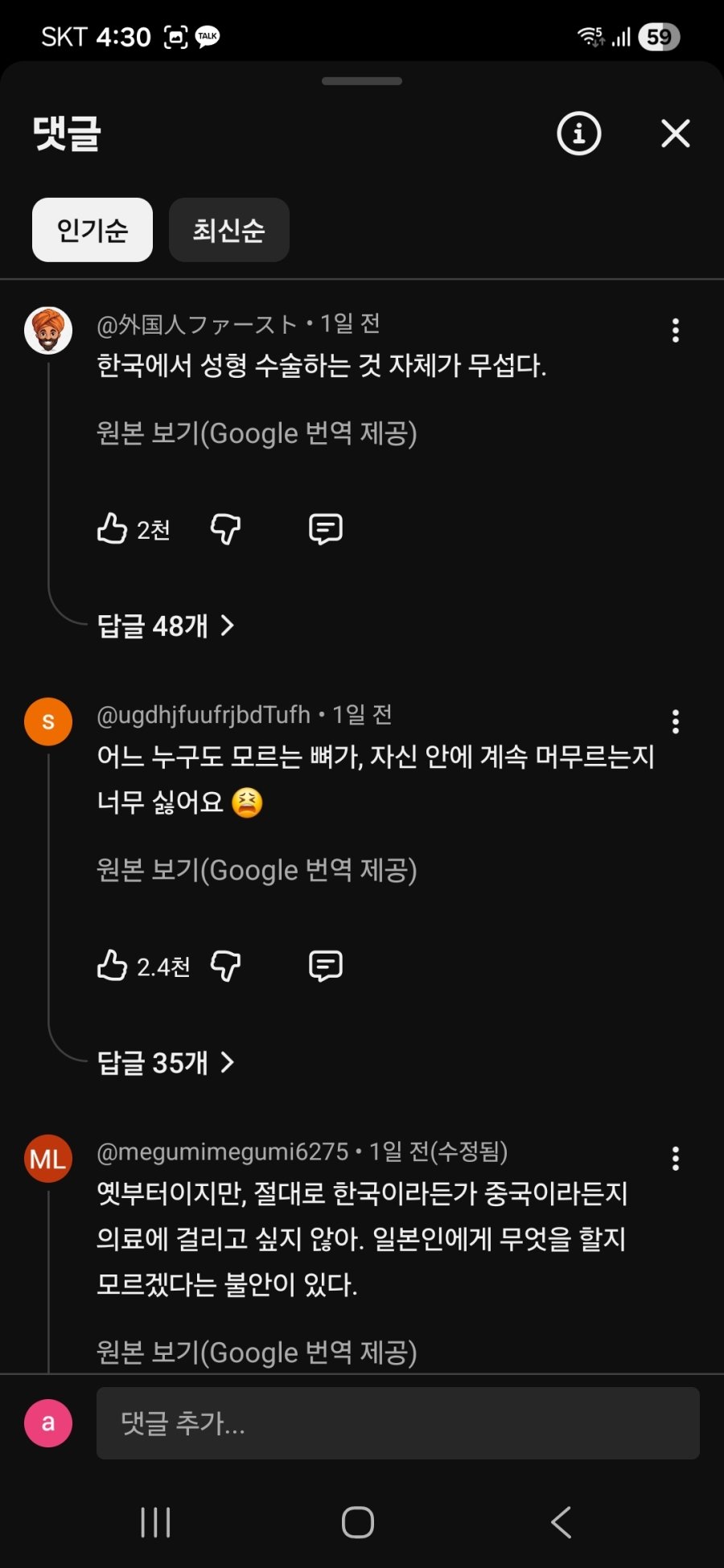Open reply icon on @ugdhjfuufrjbdTufh comment
The width and height of the screenshot is (724, 1568).
coord(326,966)
